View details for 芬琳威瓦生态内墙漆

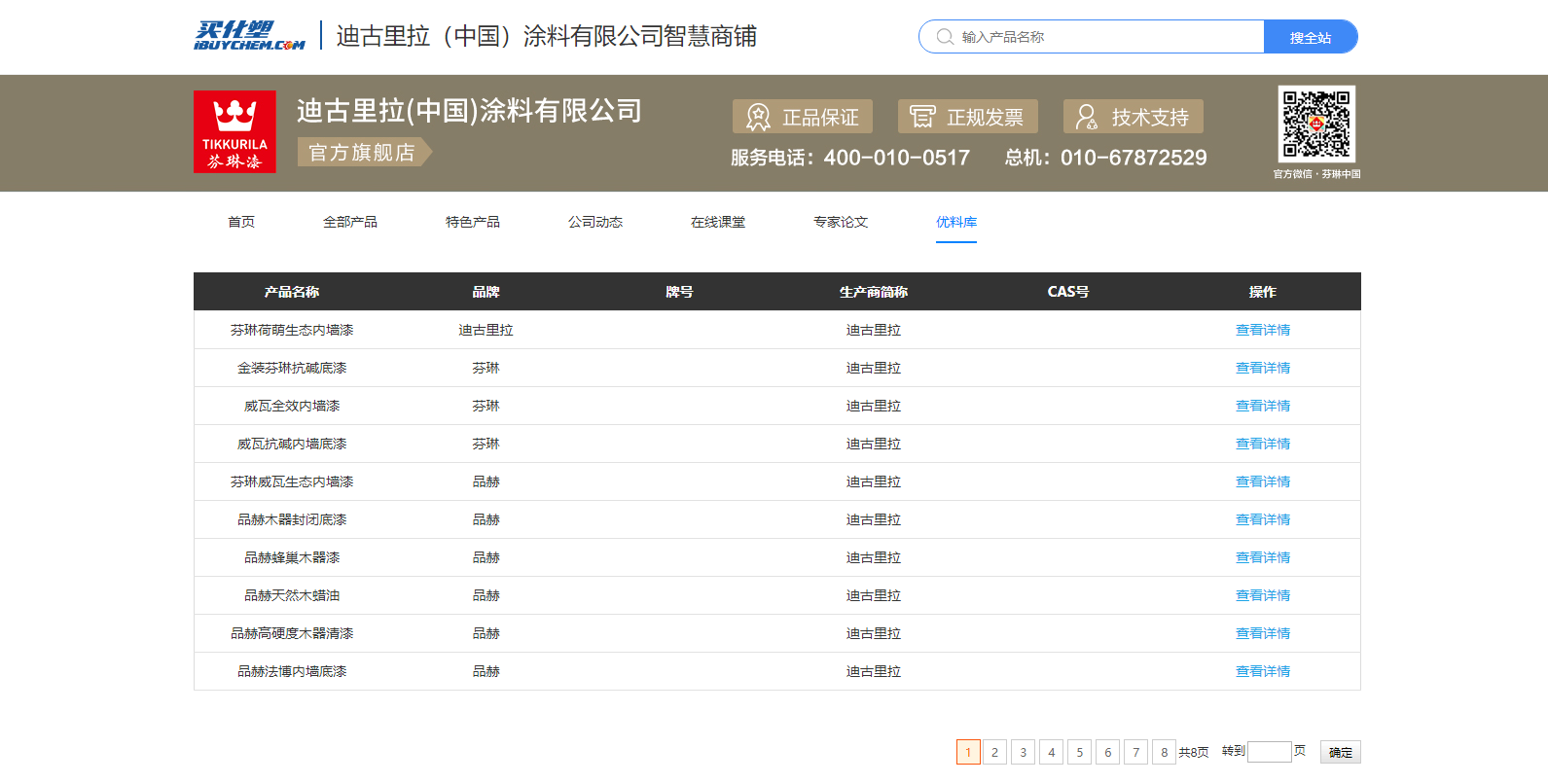1263,481
